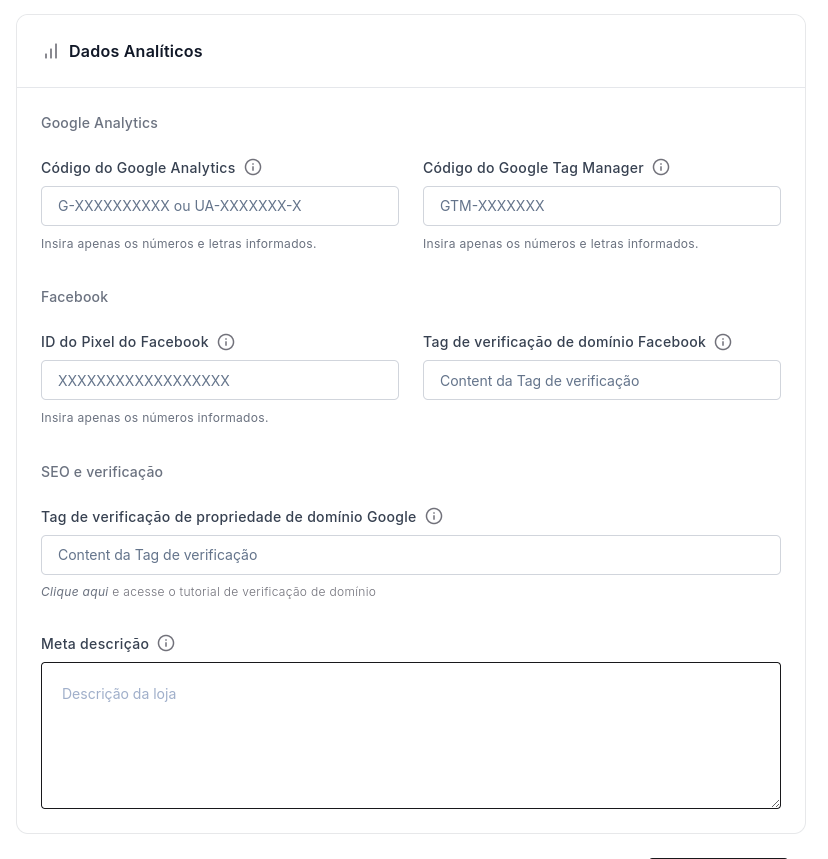The image size is (828, 859).
Task: Click Facebook domain verification tag content field
Action: click(602, 380)
